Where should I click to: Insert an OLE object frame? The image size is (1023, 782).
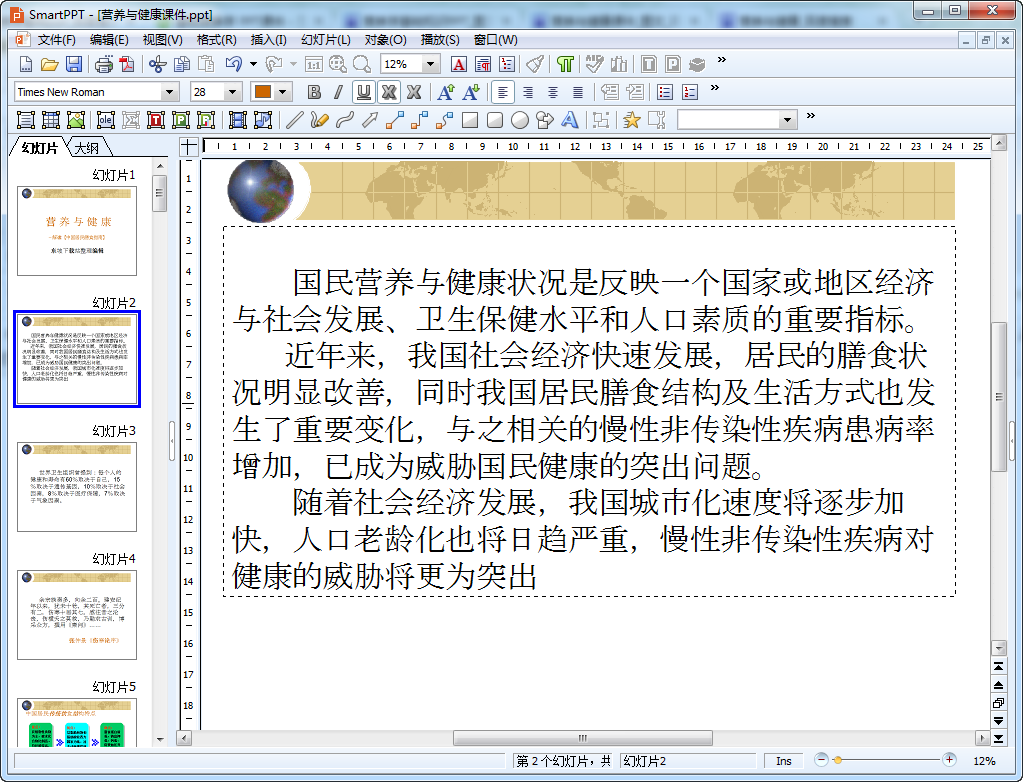click(x=106, y=120)
